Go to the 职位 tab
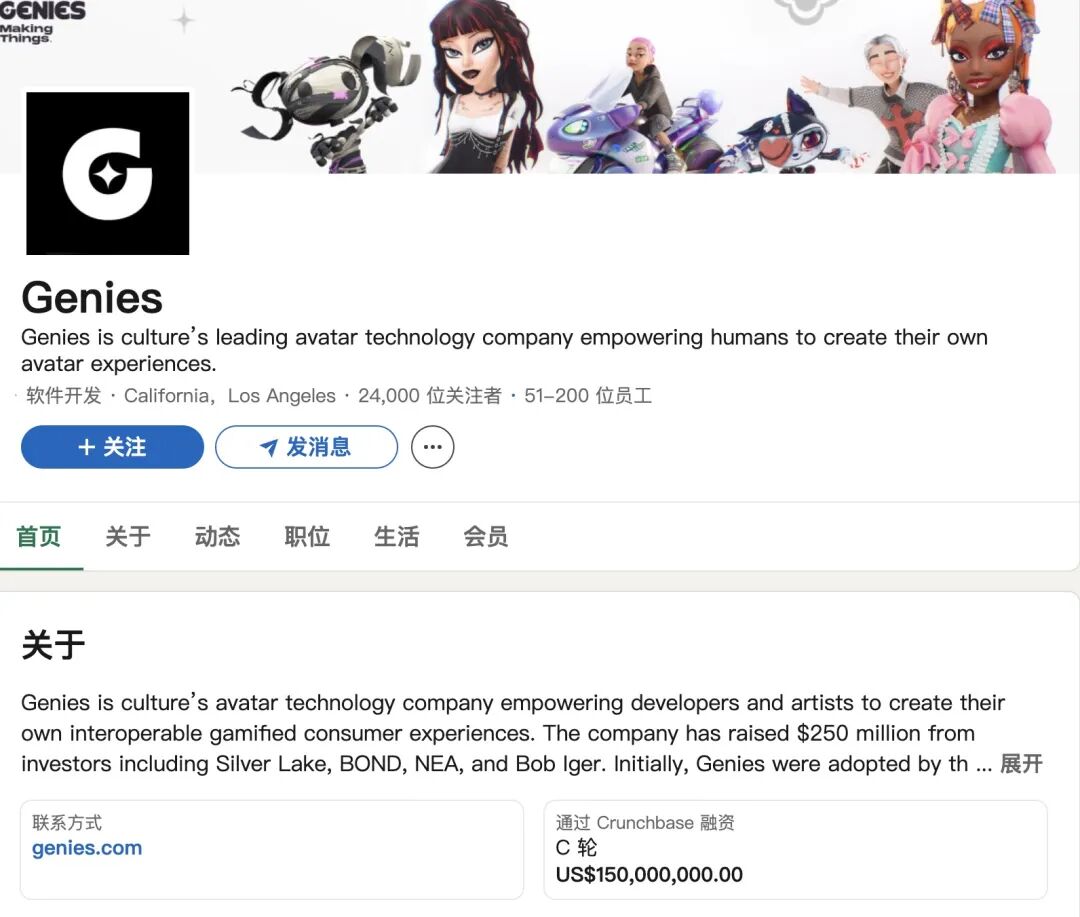This screenshot has height=917, width=1080. click(x=307, y=536)
